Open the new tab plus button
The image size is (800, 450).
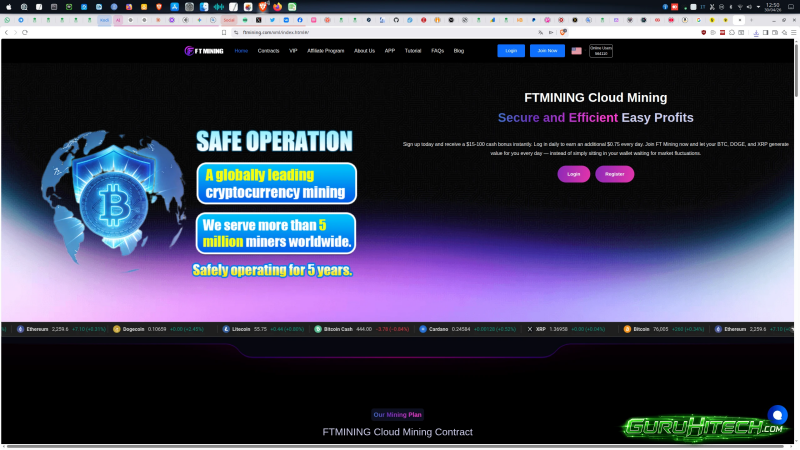tap(752, 20)
